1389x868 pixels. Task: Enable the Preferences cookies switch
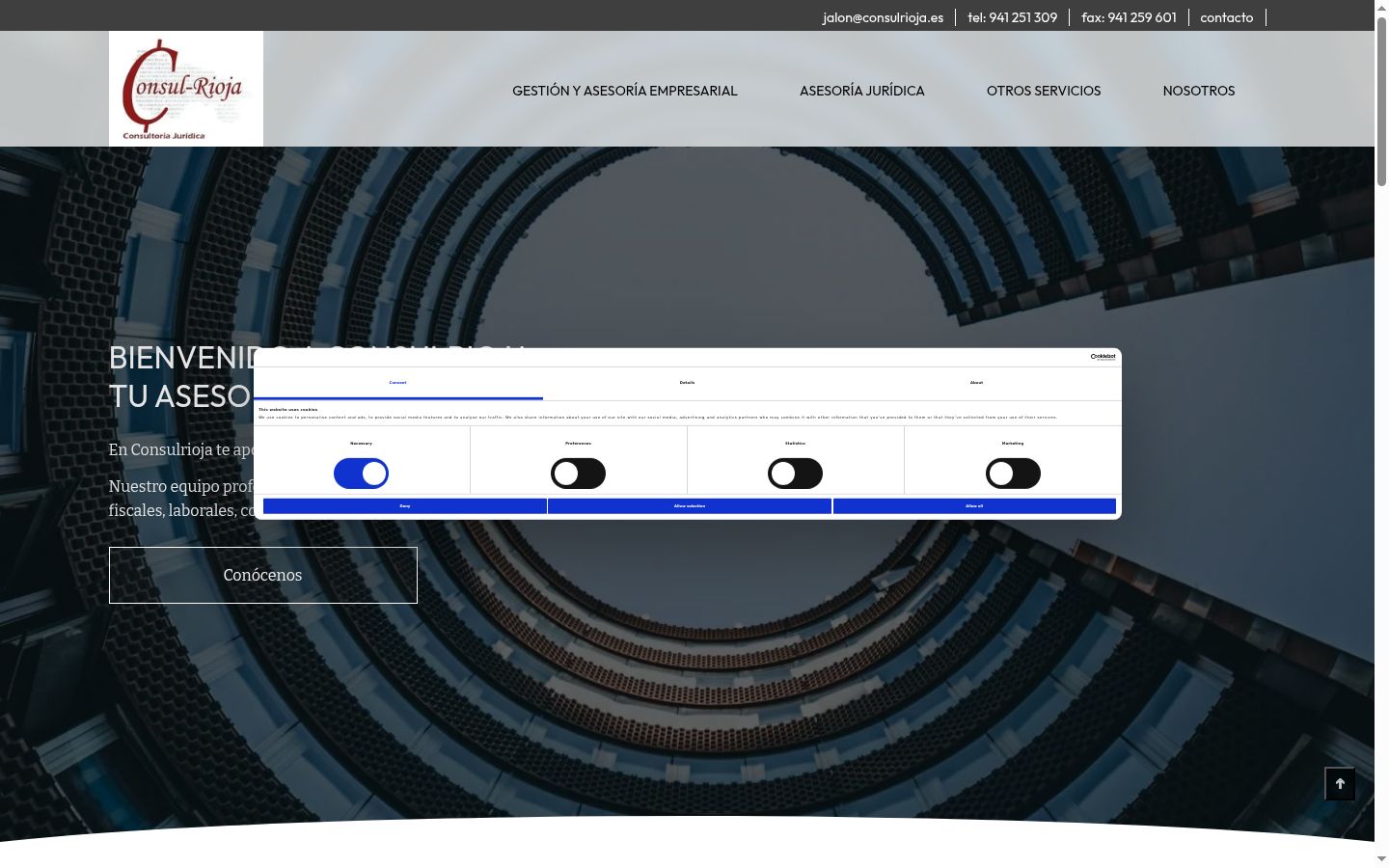tap(578, 474)
